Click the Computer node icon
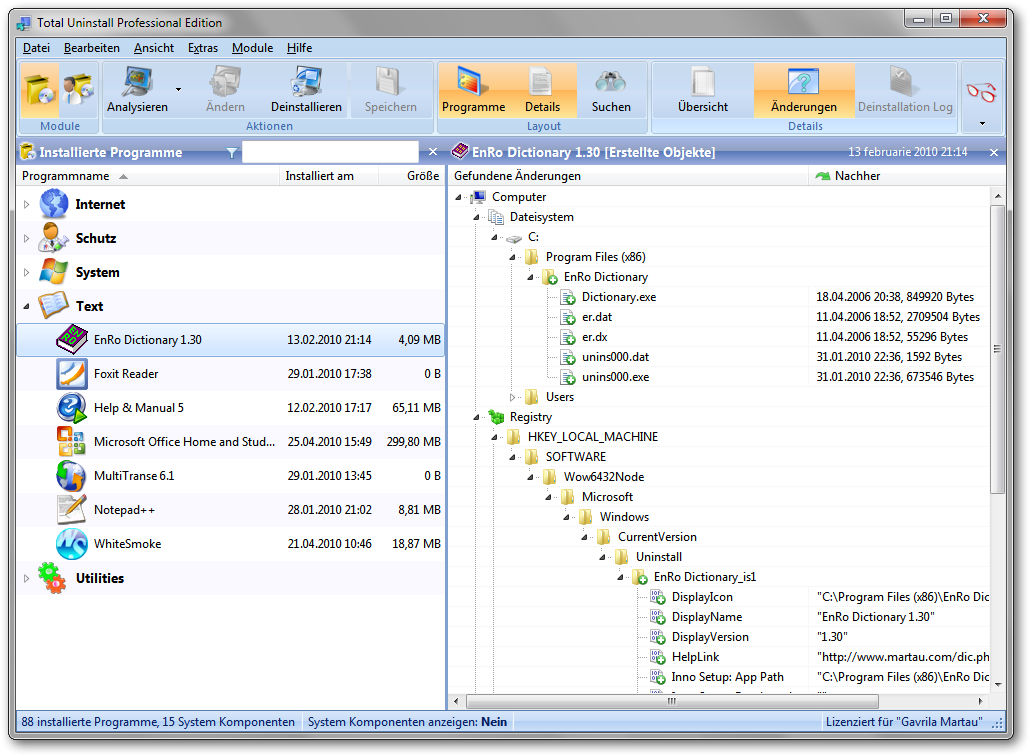The image size is (1030, 756). pos(478,197)
